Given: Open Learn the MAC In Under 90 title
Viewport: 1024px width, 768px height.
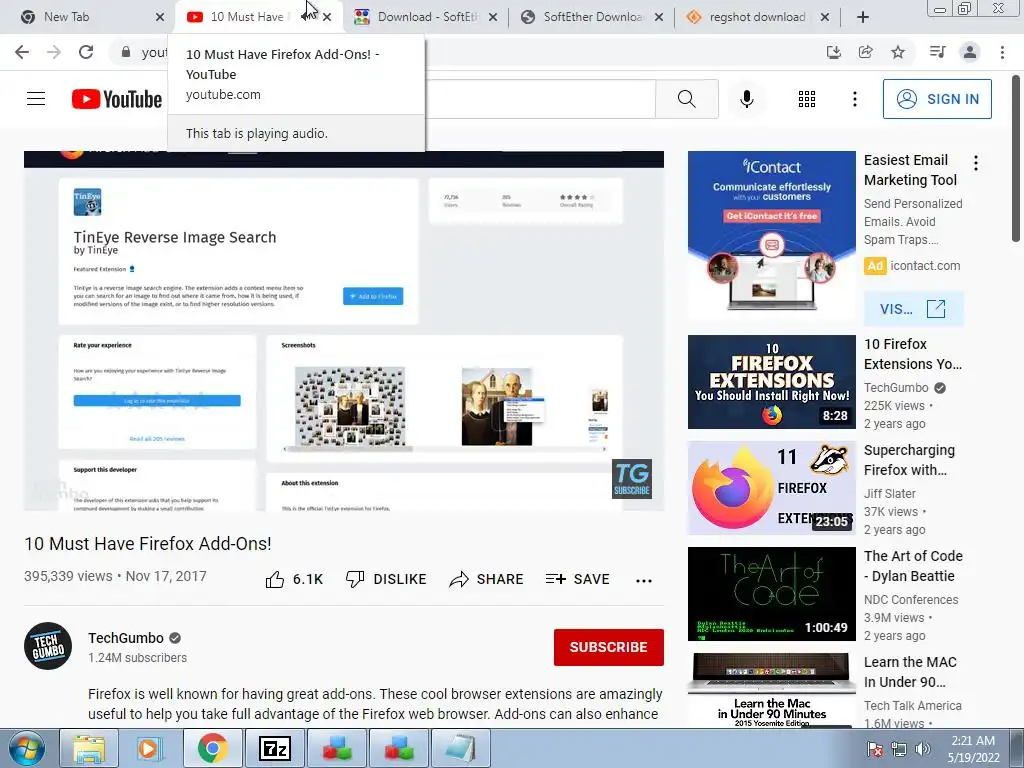Looking at the screenshot, I should coord(910,672).
